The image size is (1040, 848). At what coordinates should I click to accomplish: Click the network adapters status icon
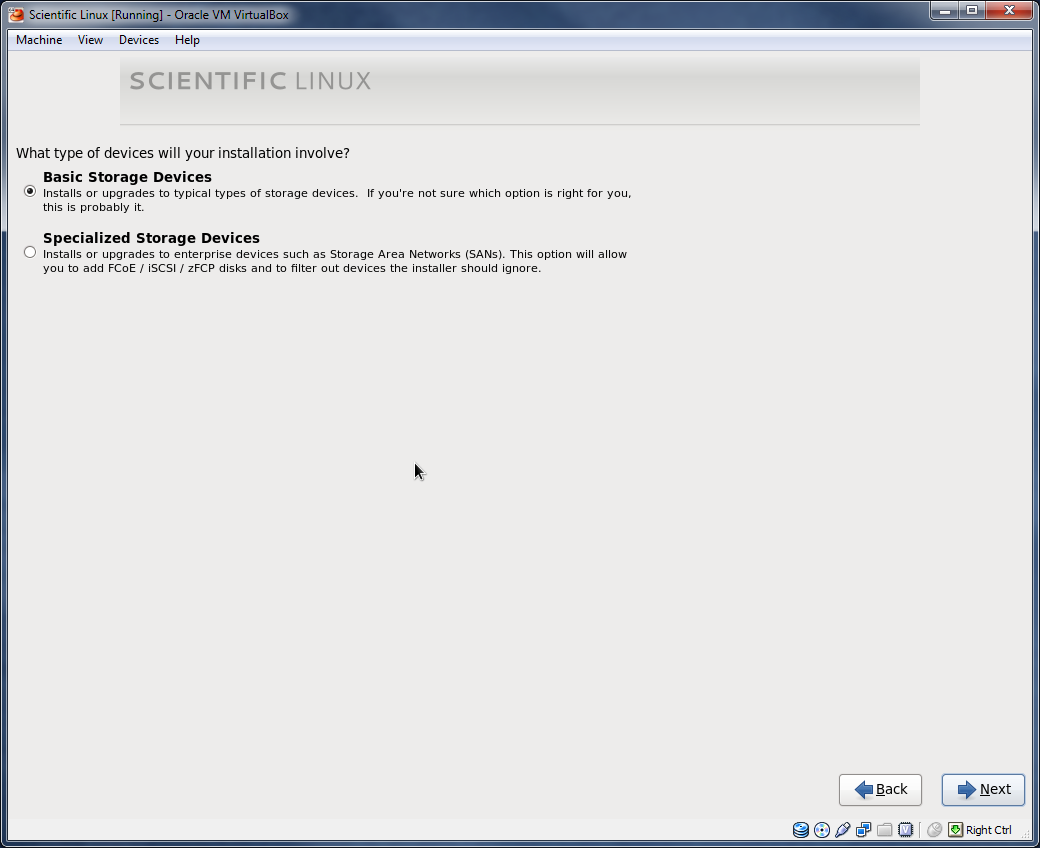pyautogui.click(x=864, y=829)
